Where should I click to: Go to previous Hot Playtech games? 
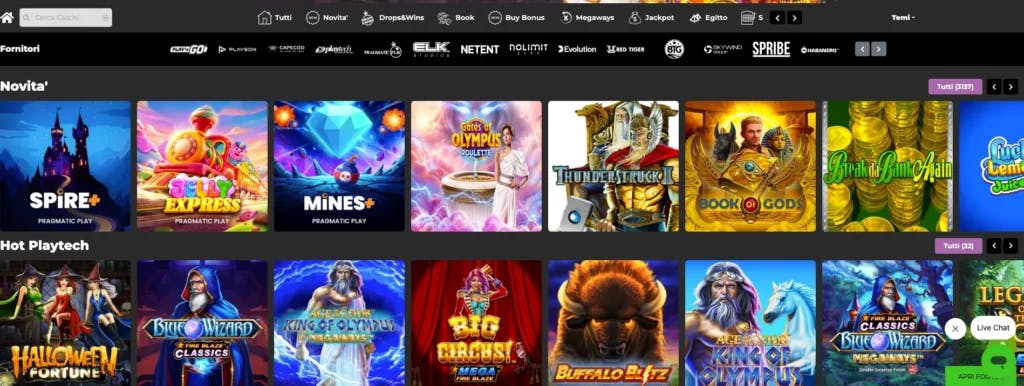click(x=994, y=246)
